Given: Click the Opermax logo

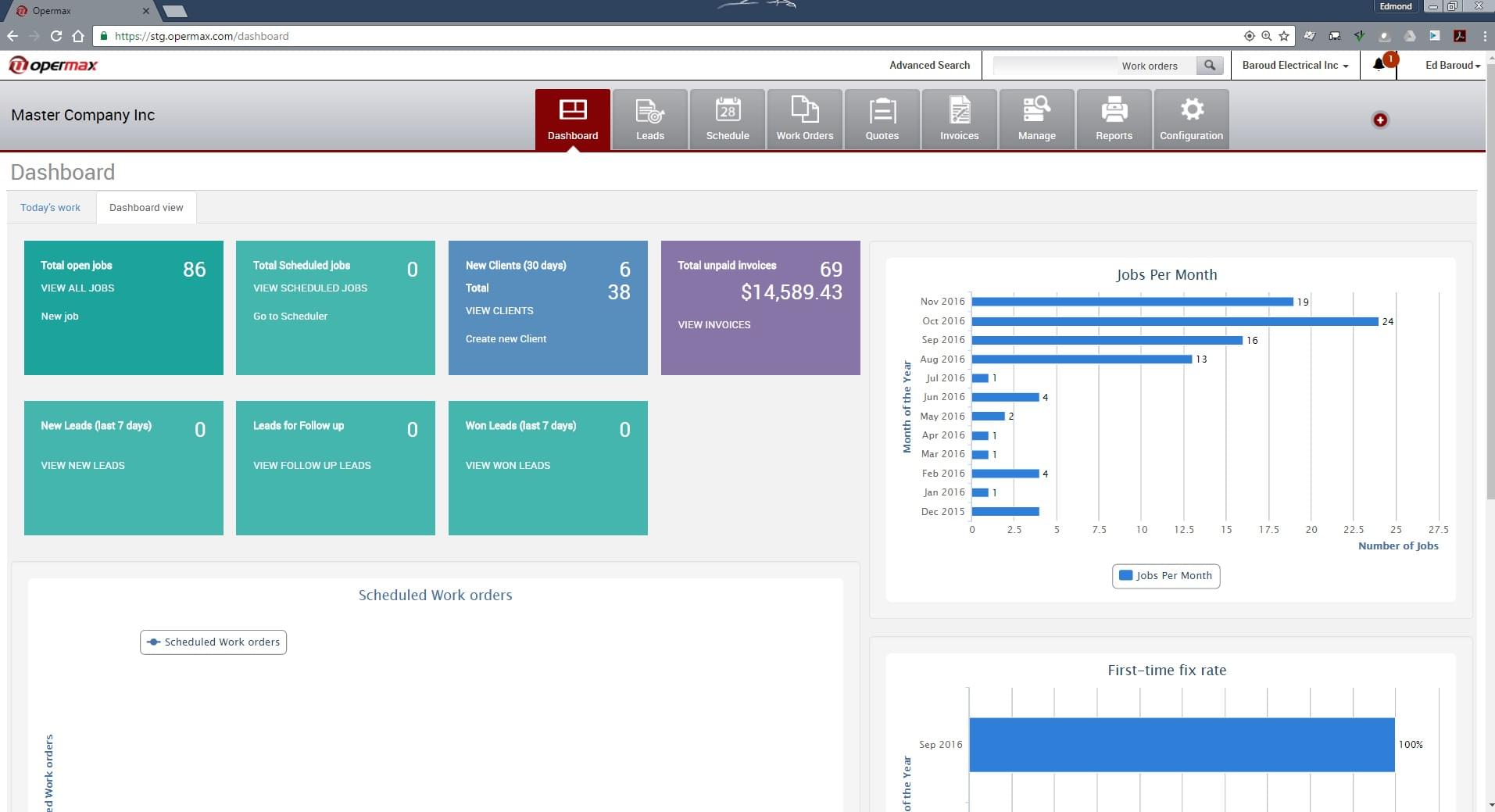Looking at the screenshot, I should click(53, 65).
